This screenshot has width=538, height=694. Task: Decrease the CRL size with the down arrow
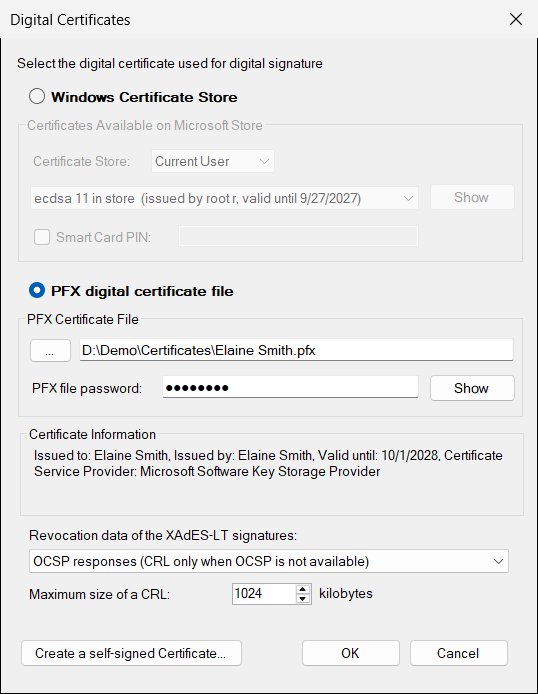[303, 599]
